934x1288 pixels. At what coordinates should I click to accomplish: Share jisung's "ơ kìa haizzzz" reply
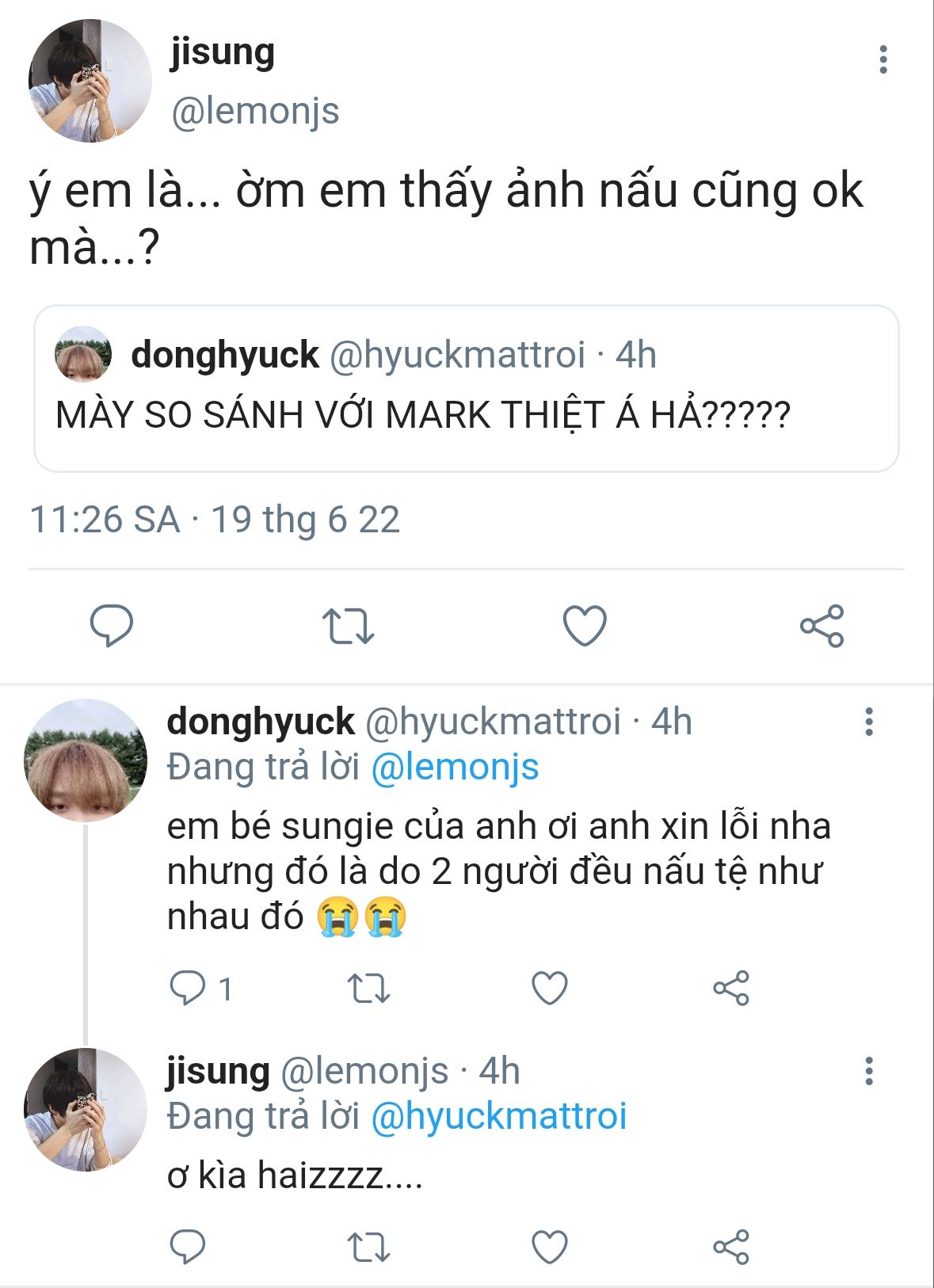pyautogui.click(x=730, y=1247)
